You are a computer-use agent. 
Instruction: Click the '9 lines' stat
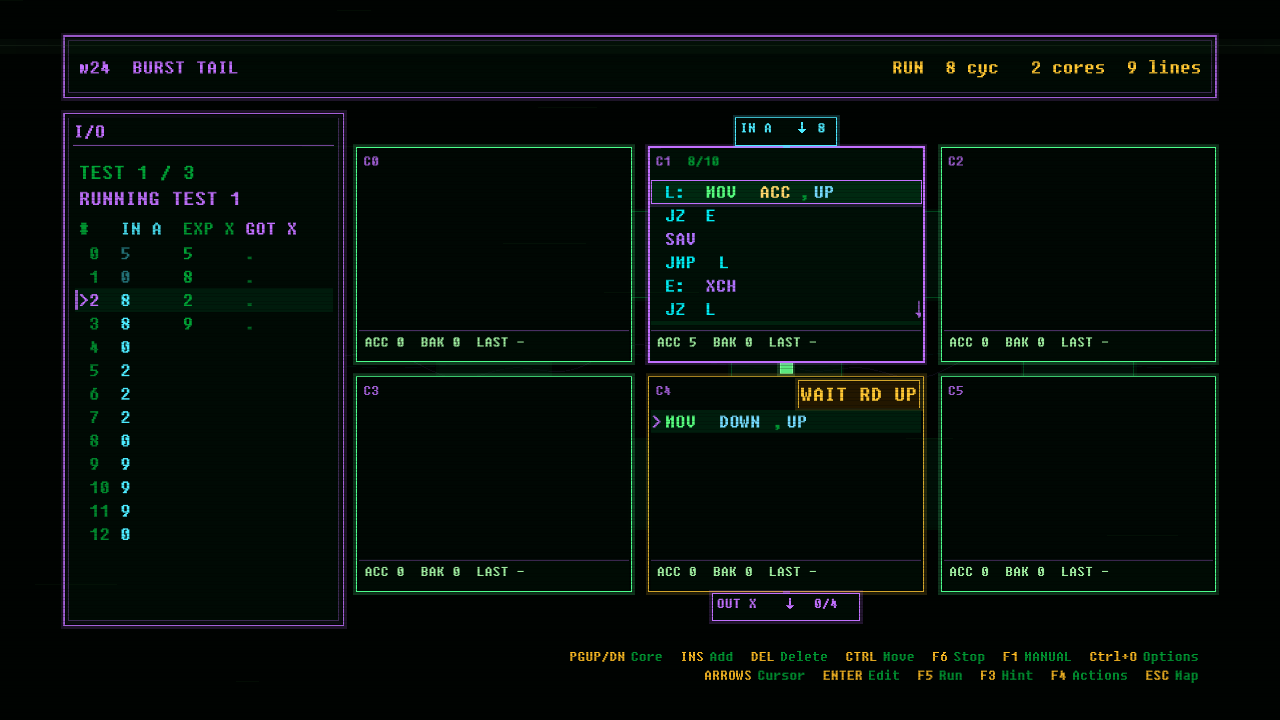click(1164, 68)
